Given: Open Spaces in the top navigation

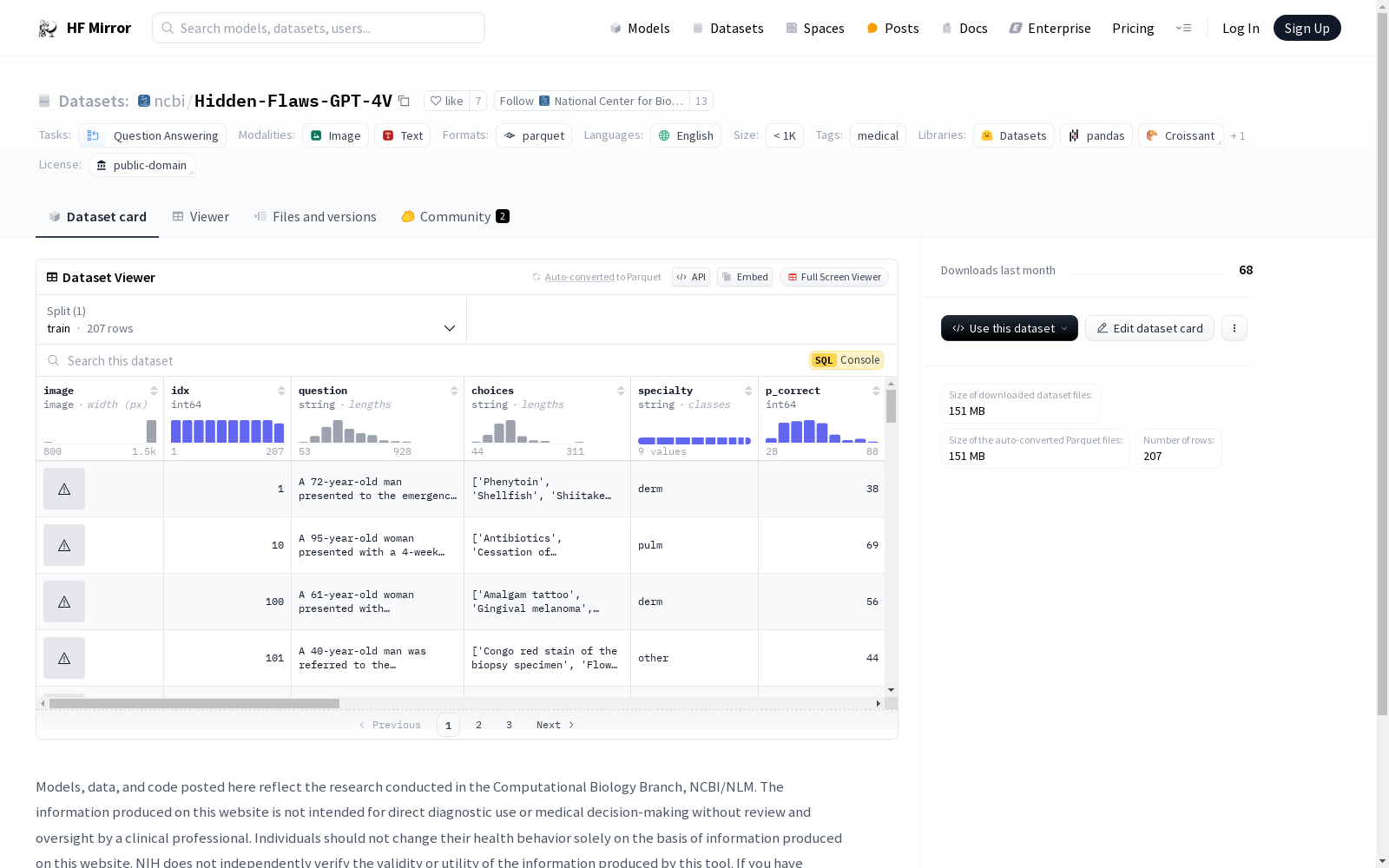Looking at the screenshot, I should coord(814,28).
